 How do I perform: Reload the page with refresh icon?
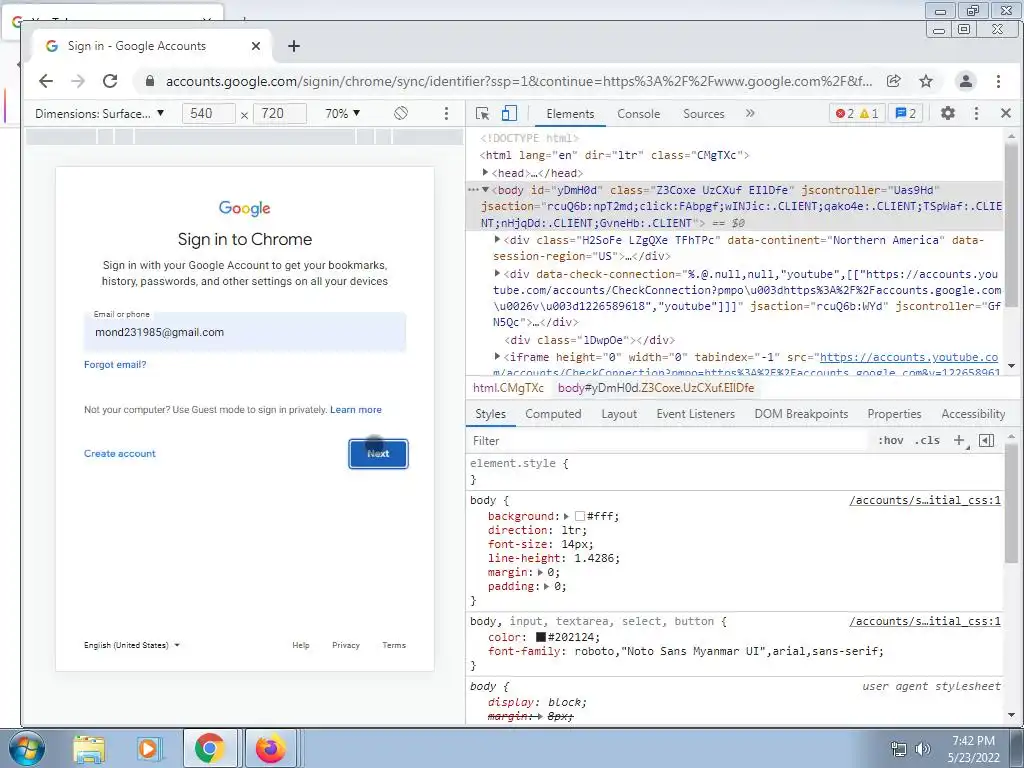tap(110, 81)
